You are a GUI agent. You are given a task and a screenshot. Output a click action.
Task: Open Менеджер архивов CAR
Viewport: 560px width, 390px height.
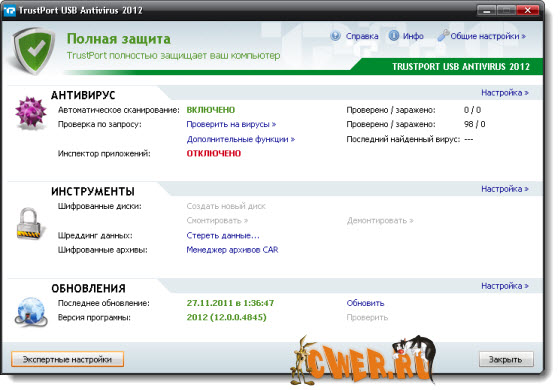coord(232,250)
